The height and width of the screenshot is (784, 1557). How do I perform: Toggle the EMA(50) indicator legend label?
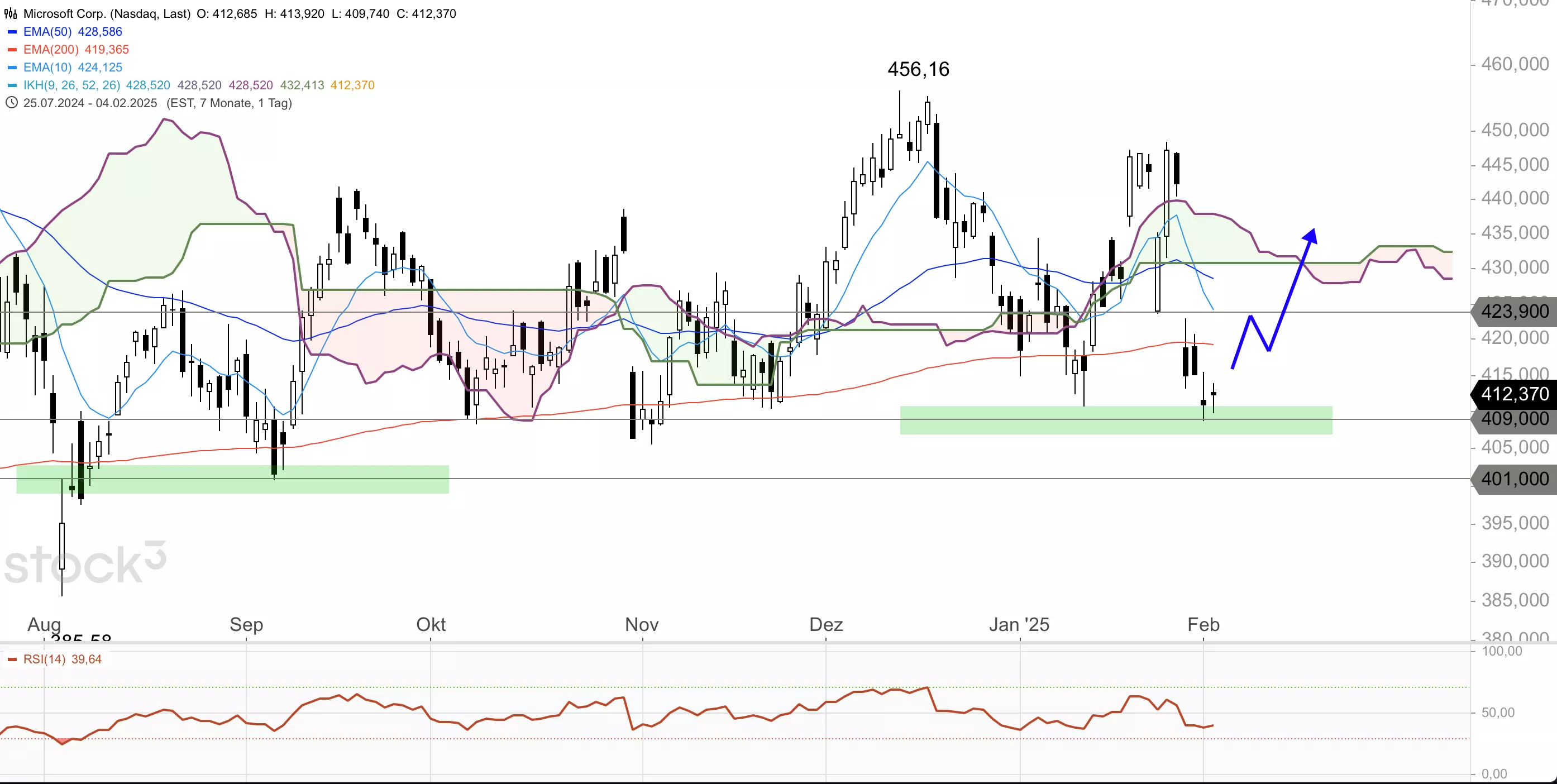point(47,31)
